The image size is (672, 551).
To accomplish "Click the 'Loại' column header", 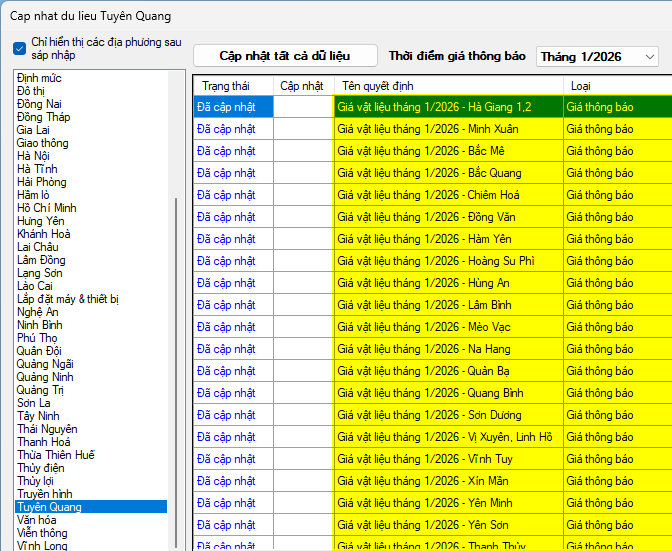I will [580, 86].
